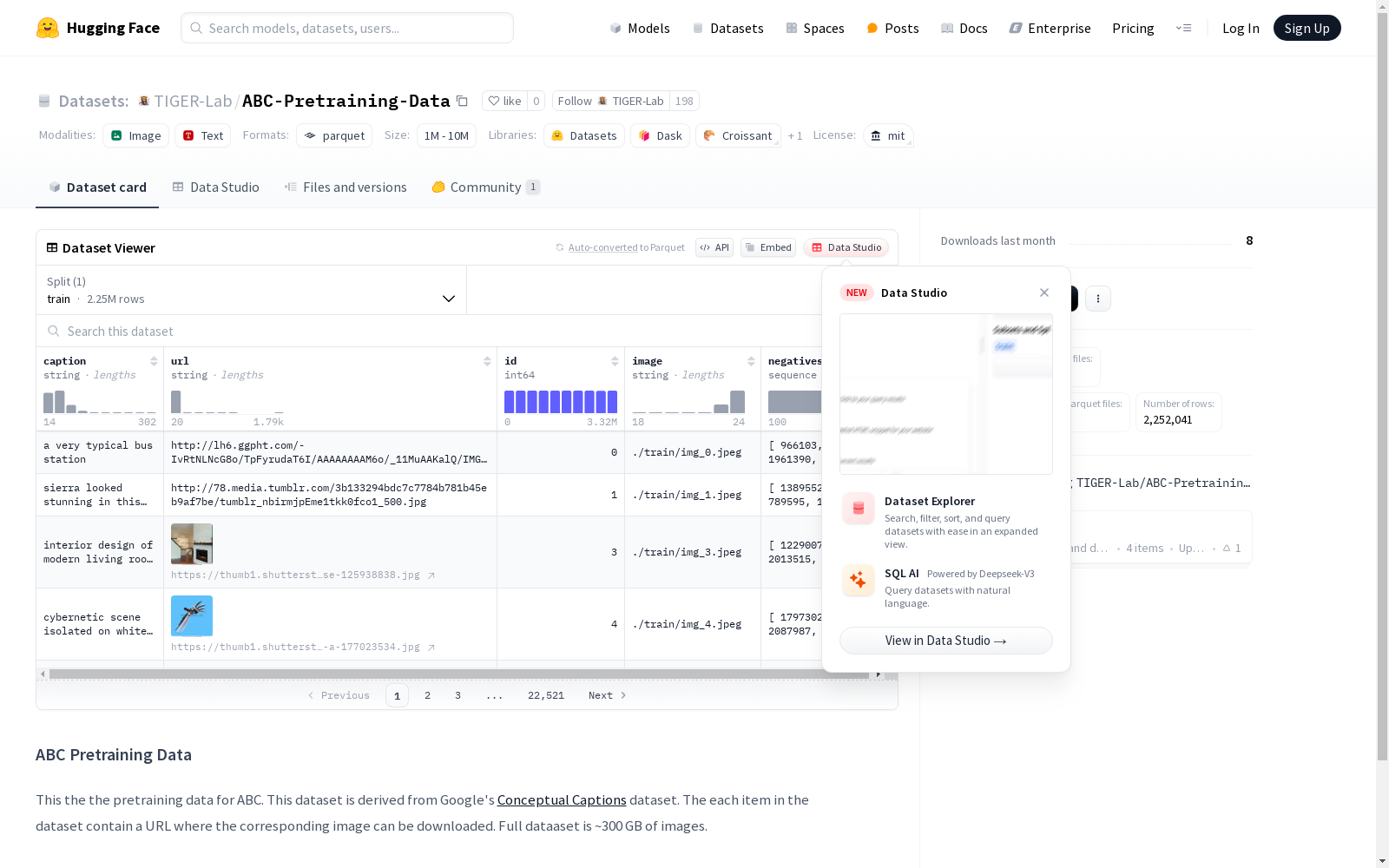This screenshot has height=868, width=1389.
Task: Select the Croissant library tag
Action: pos(738,135)
